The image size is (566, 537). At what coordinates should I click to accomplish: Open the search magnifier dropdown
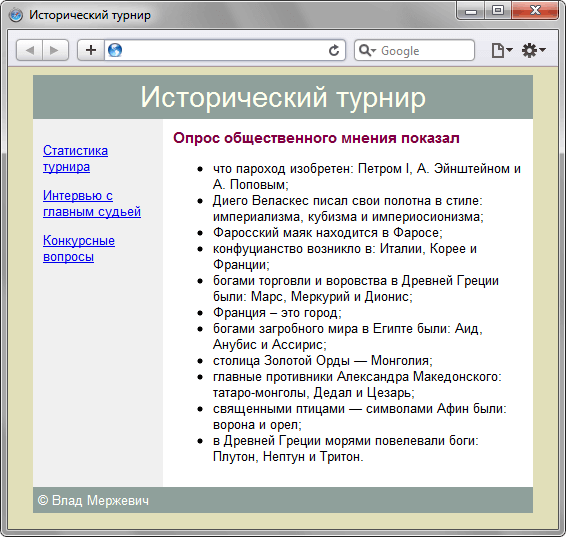(x=367, y=51)
